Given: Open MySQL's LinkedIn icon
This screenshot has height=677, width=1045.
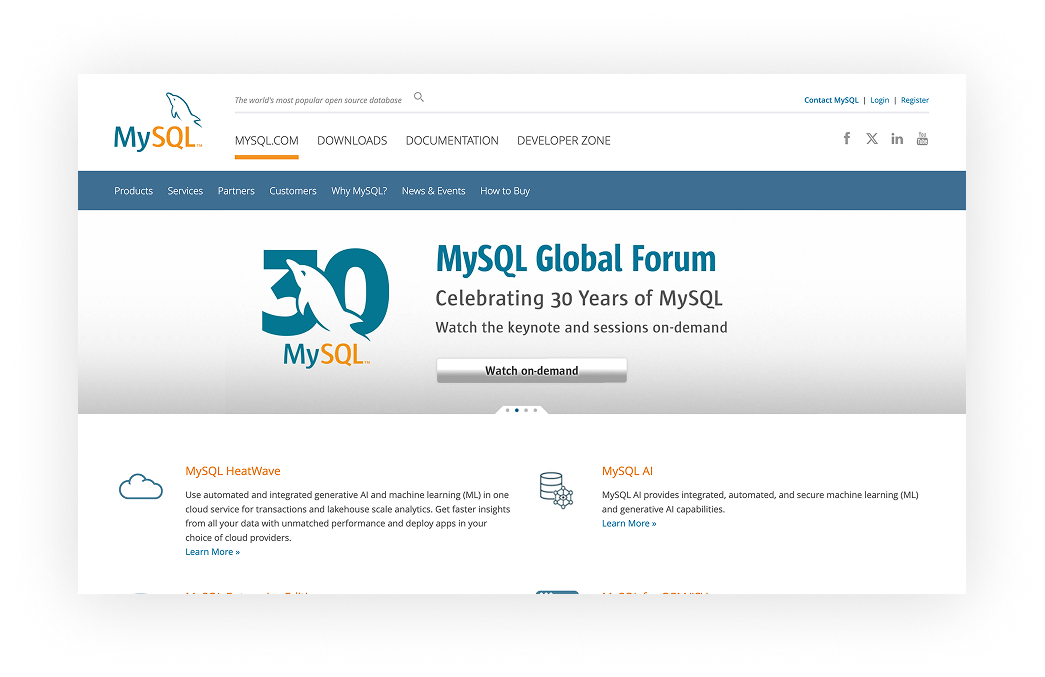Looking at the screenshot, I should 896,138.
